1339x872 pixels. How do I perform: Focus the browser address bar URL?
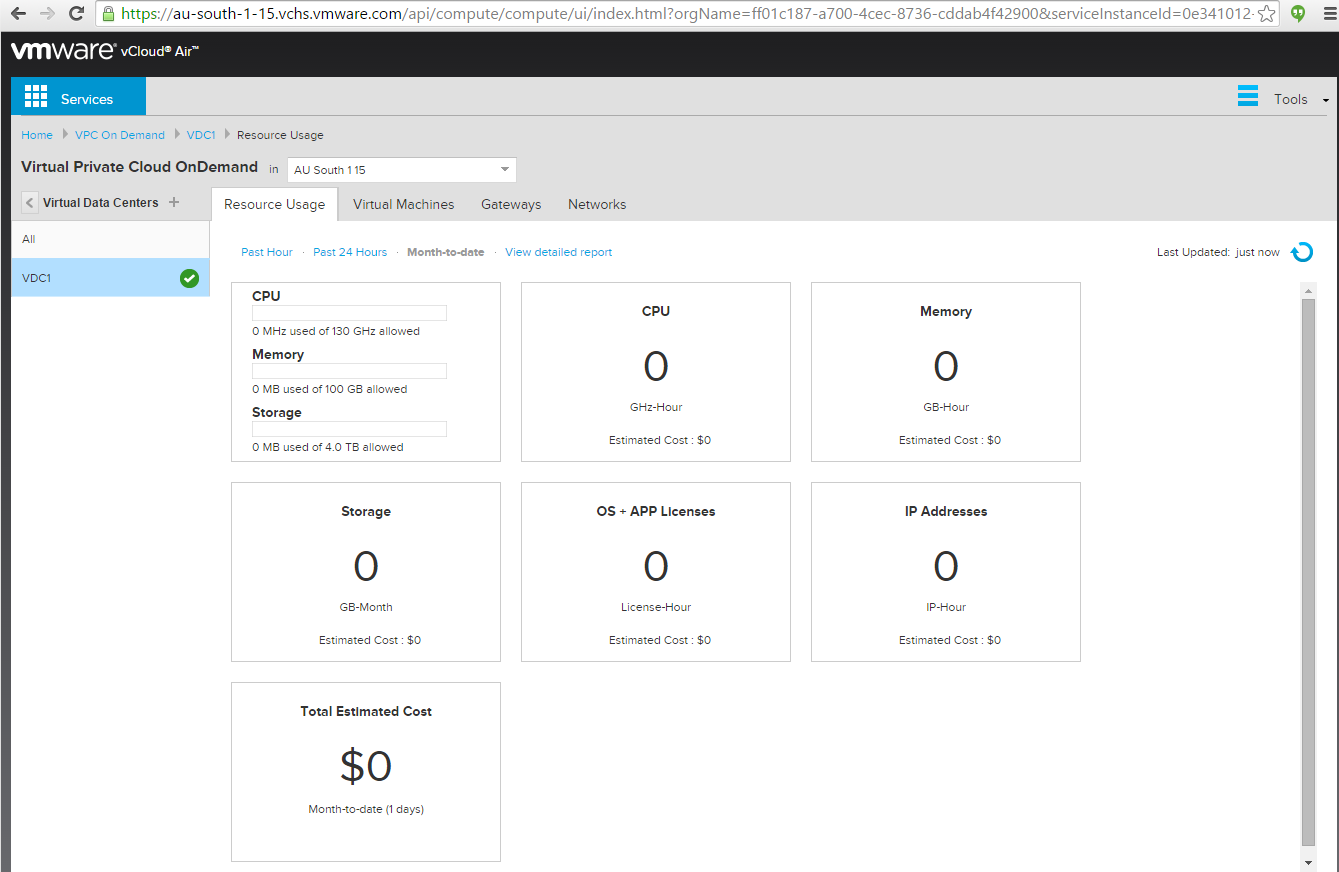coord(687,14)
